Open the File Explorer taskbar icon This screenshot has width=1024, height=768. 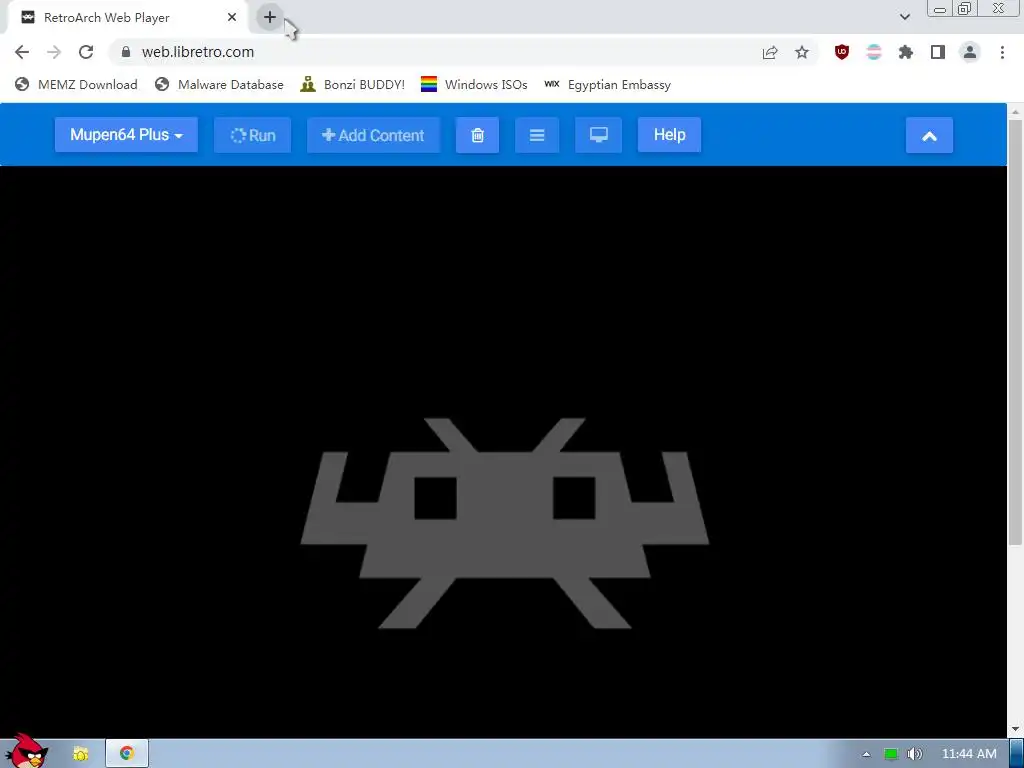coord(80,754)
